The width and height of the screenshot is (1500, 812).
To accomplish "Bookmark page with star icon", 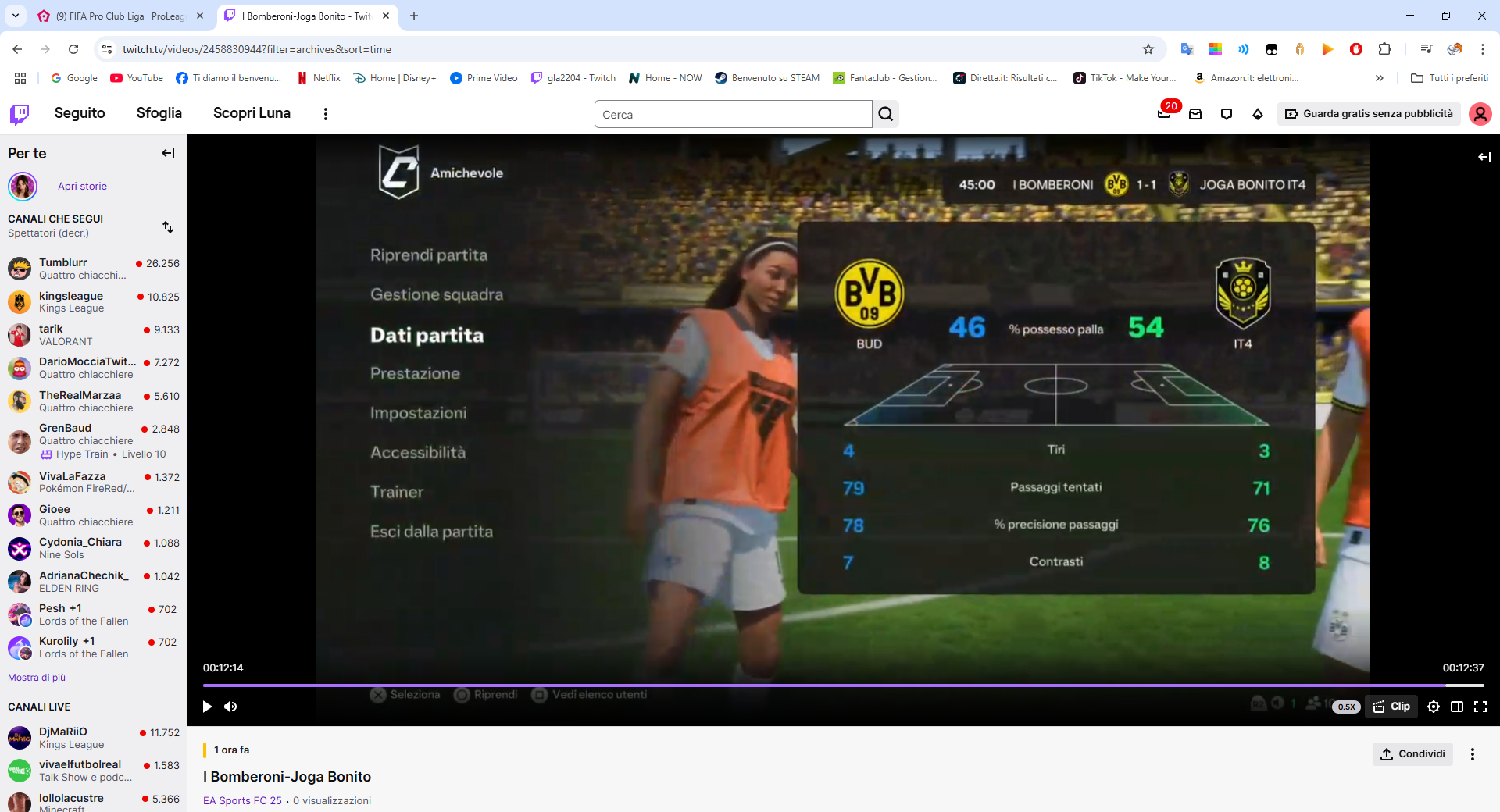I will click(1148, 49).
